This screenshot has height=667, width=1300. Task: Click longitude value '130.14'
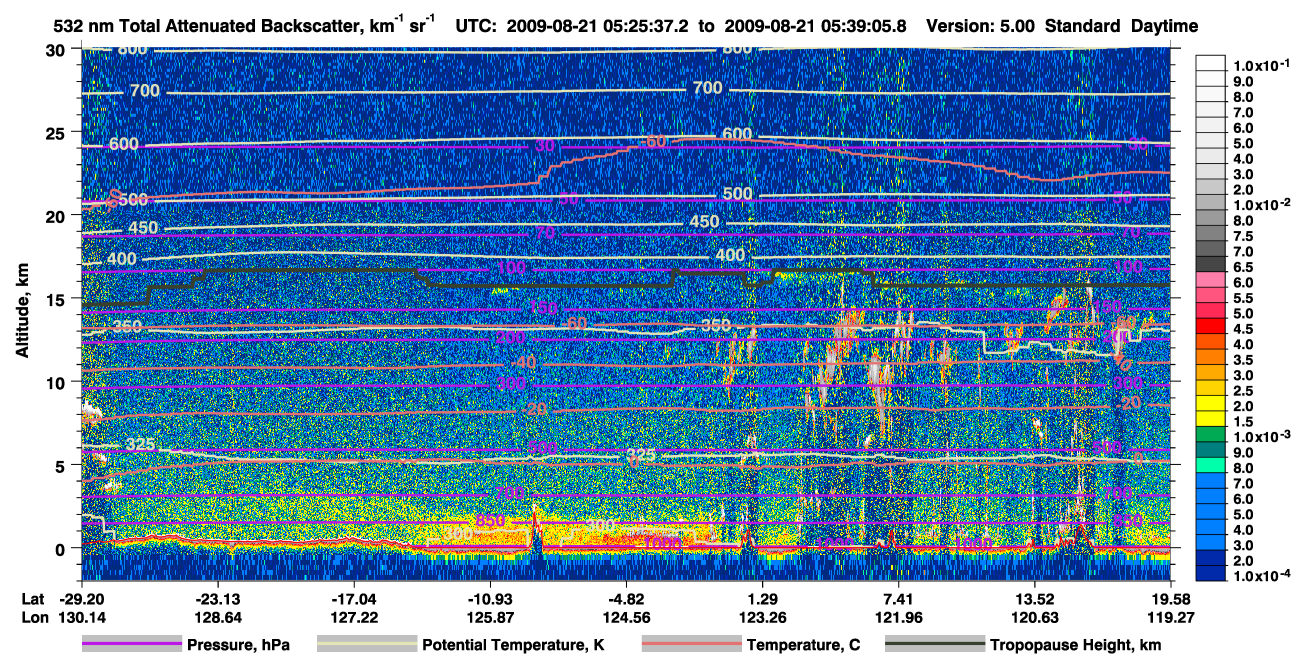click(x=81, y=618)
